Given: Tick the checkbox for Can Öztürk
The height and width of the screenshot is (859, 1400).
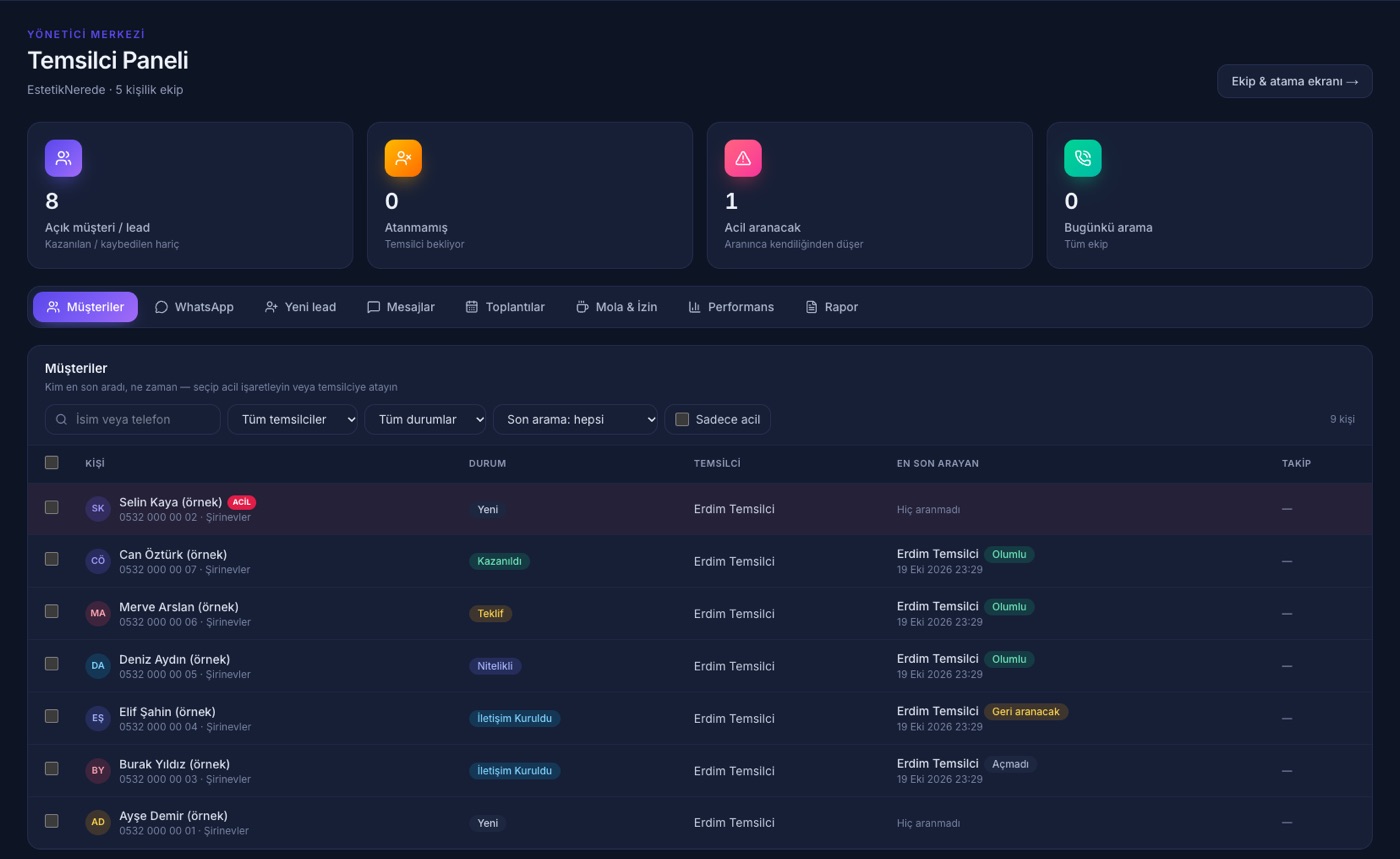Looking at the screenshot, I should 52,559.
